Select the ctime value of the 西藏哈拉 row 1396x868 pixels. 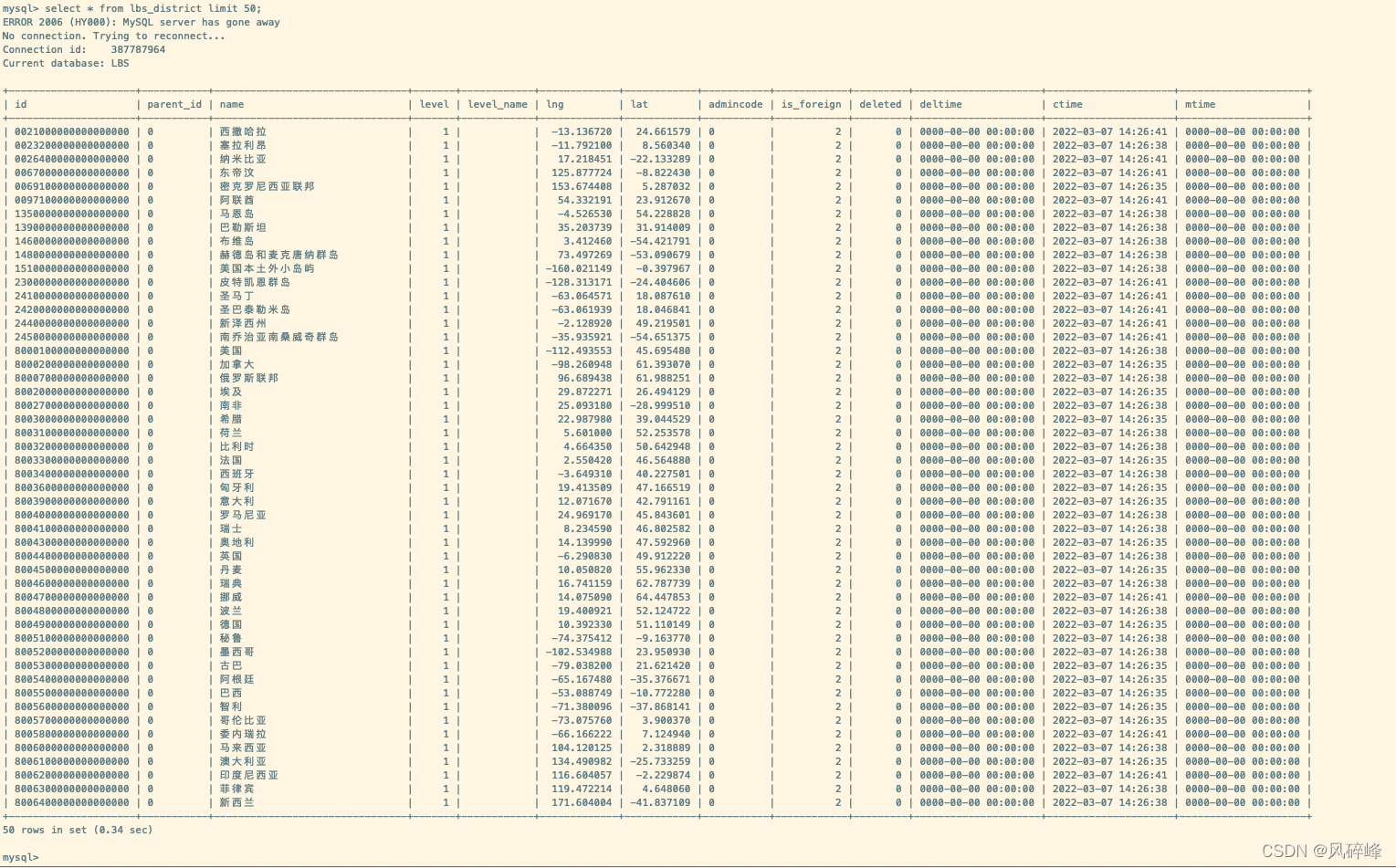tap(1107, 131)
